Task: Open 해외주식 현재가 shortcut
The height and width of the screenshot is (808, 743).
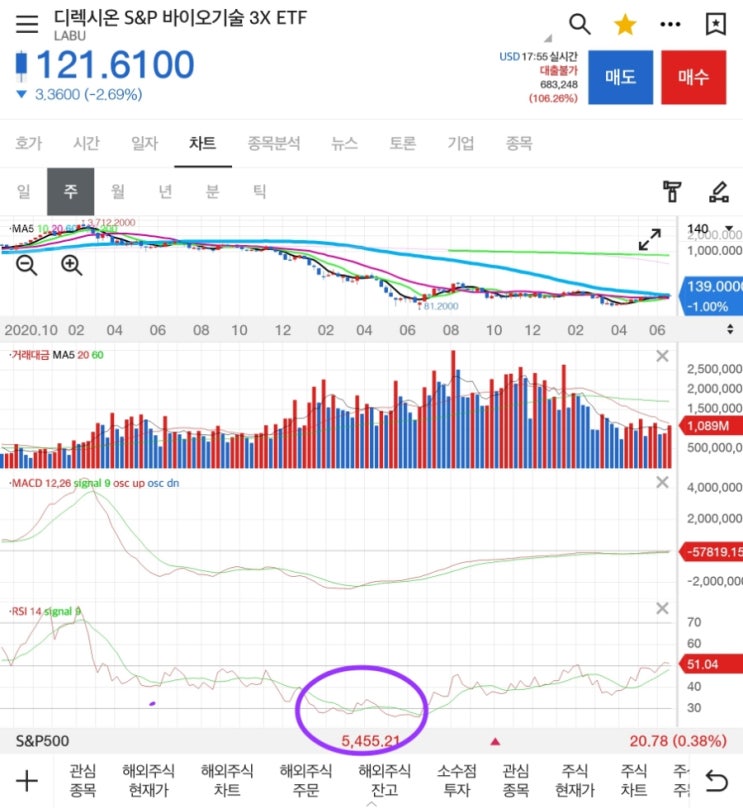Action: tap(148, 780)
